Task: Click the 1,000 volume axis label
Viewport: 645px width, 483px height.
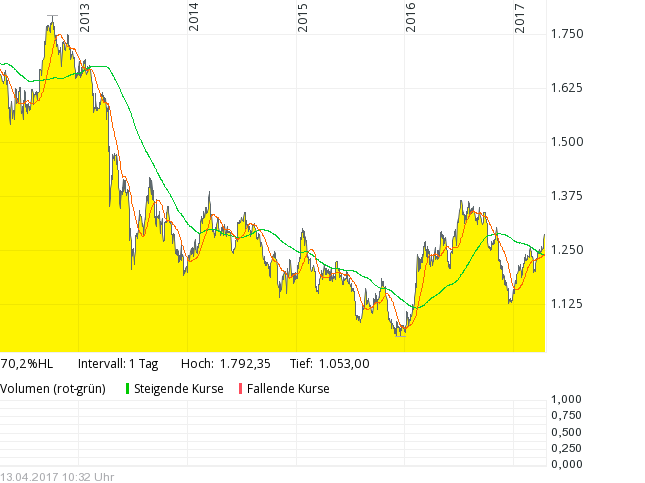Action: (565, 400)
